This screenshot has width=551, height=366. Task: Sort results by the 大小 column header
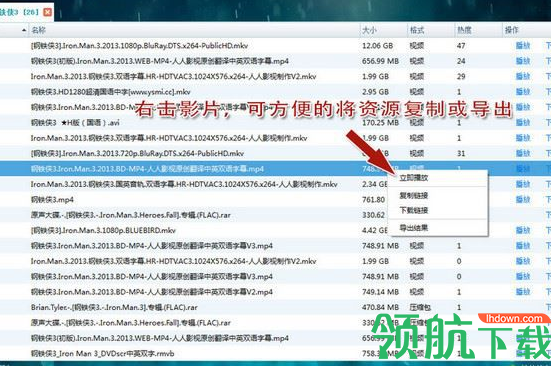click(x=369, y=30)
